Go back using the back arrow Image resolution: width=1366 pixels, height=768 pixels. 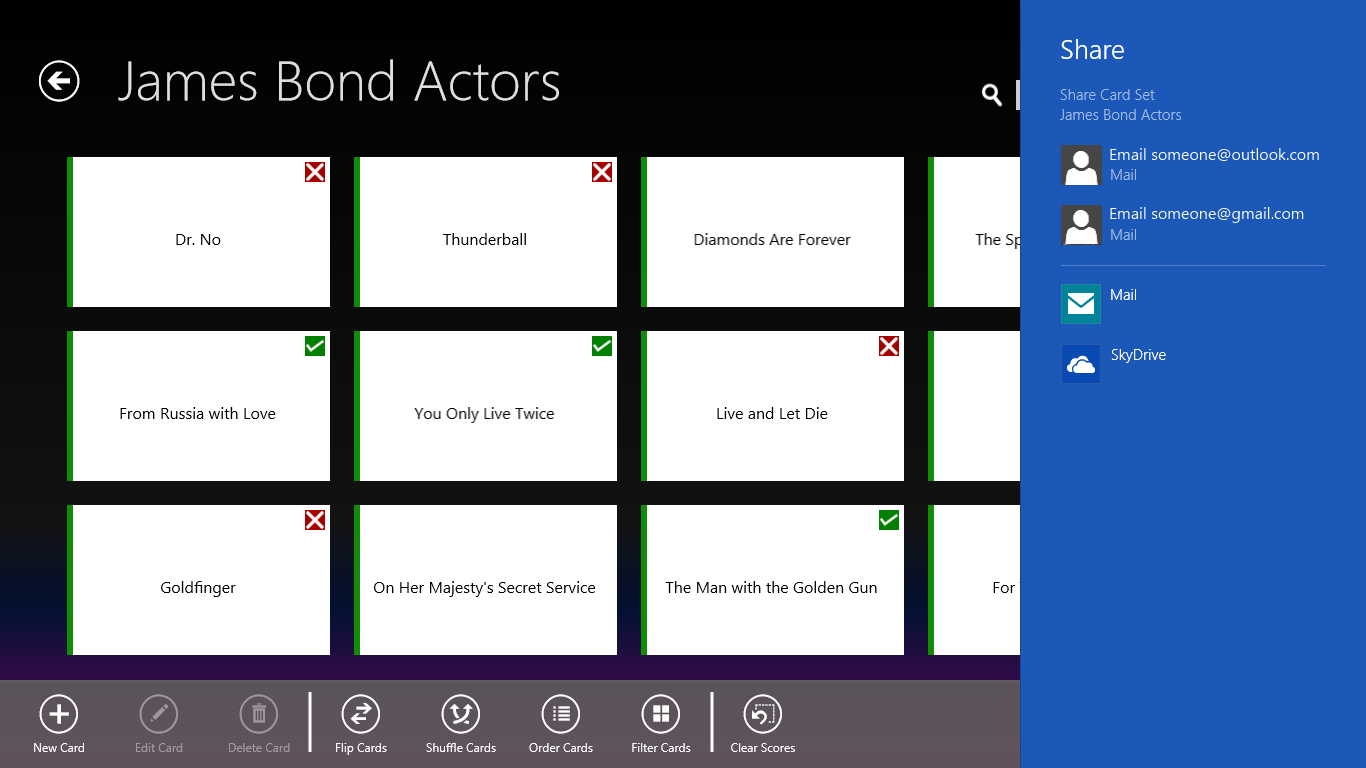click(x=58, y=81)
